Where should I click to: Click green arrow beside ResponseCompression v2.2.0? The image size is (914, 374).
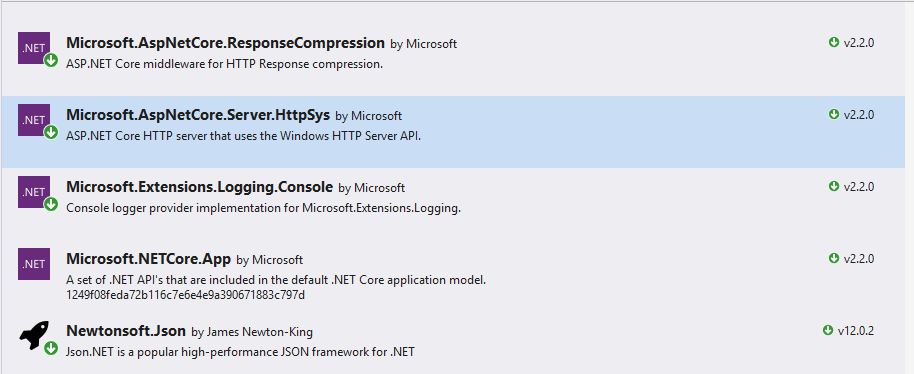(834, 43)
